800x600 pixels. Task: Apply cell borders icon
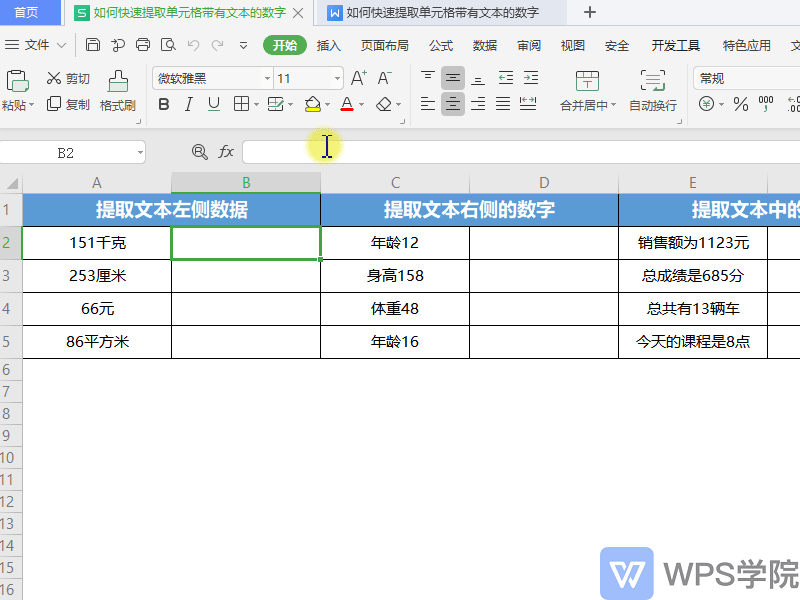pyautogui.click(x=241, y=104)
